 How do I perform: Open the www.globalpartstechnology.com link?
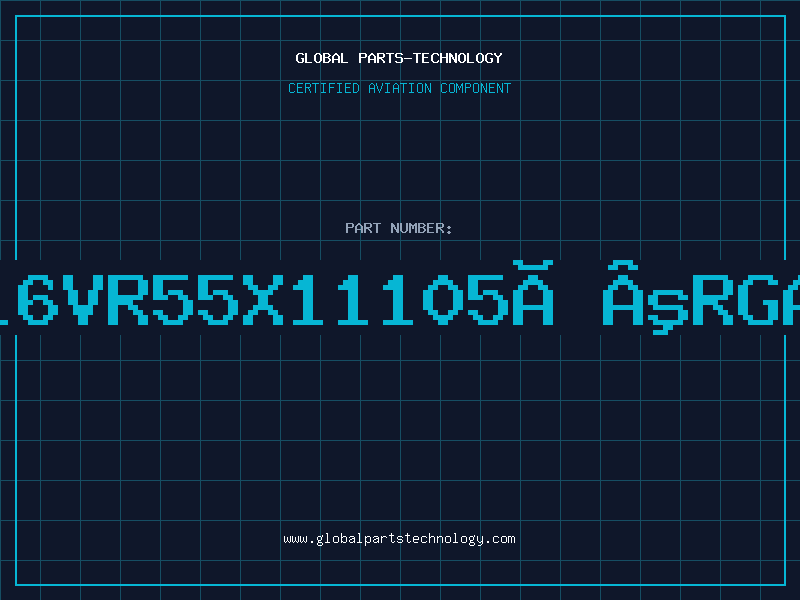click(x=399, y=539)
